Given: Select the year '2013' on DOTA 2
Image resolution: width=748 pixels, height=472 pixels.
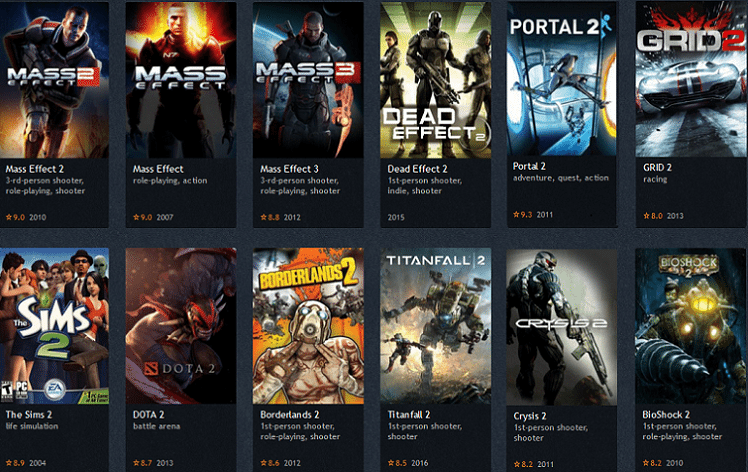Looking at the screenshot, I should [x=165, y=463].
